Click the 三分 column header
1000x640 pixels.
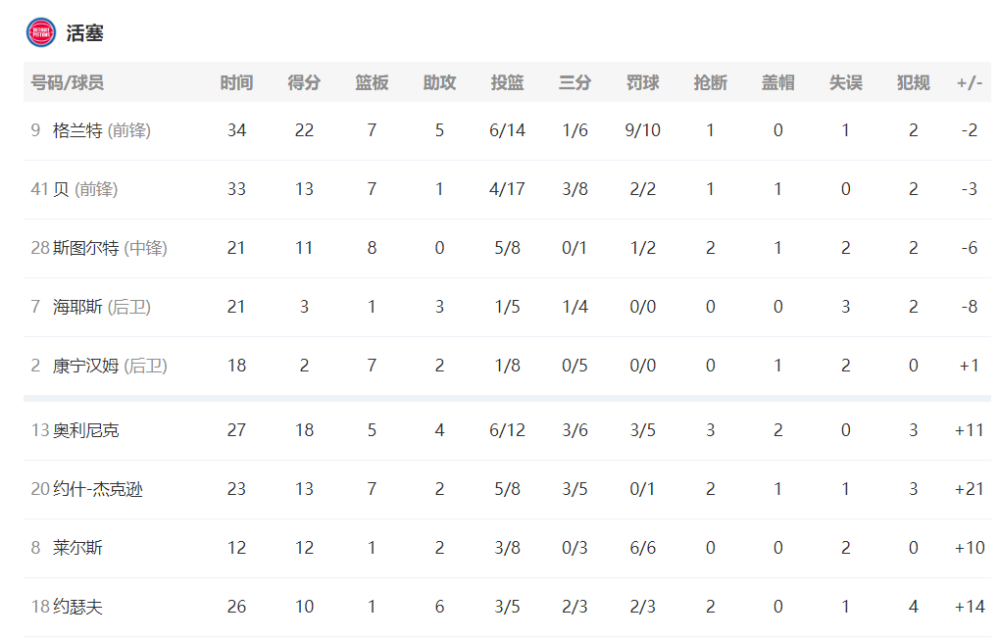tap(575, 82)
